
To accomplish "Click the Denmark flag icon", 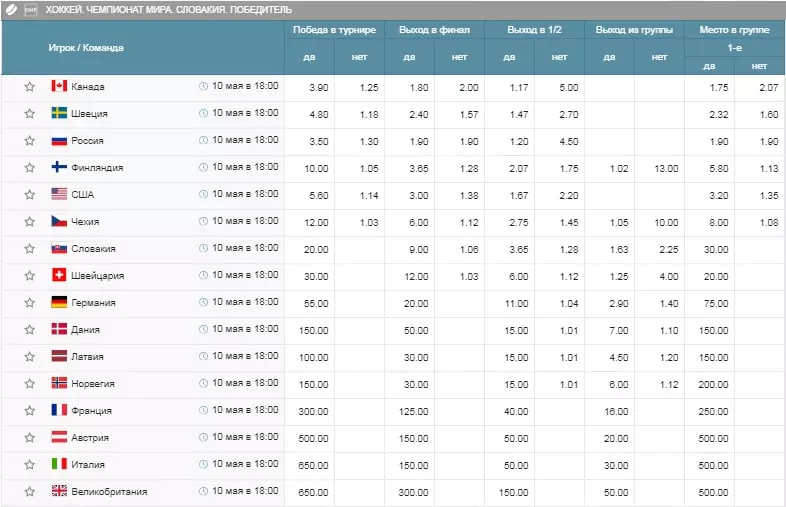I will click(59, 329).
